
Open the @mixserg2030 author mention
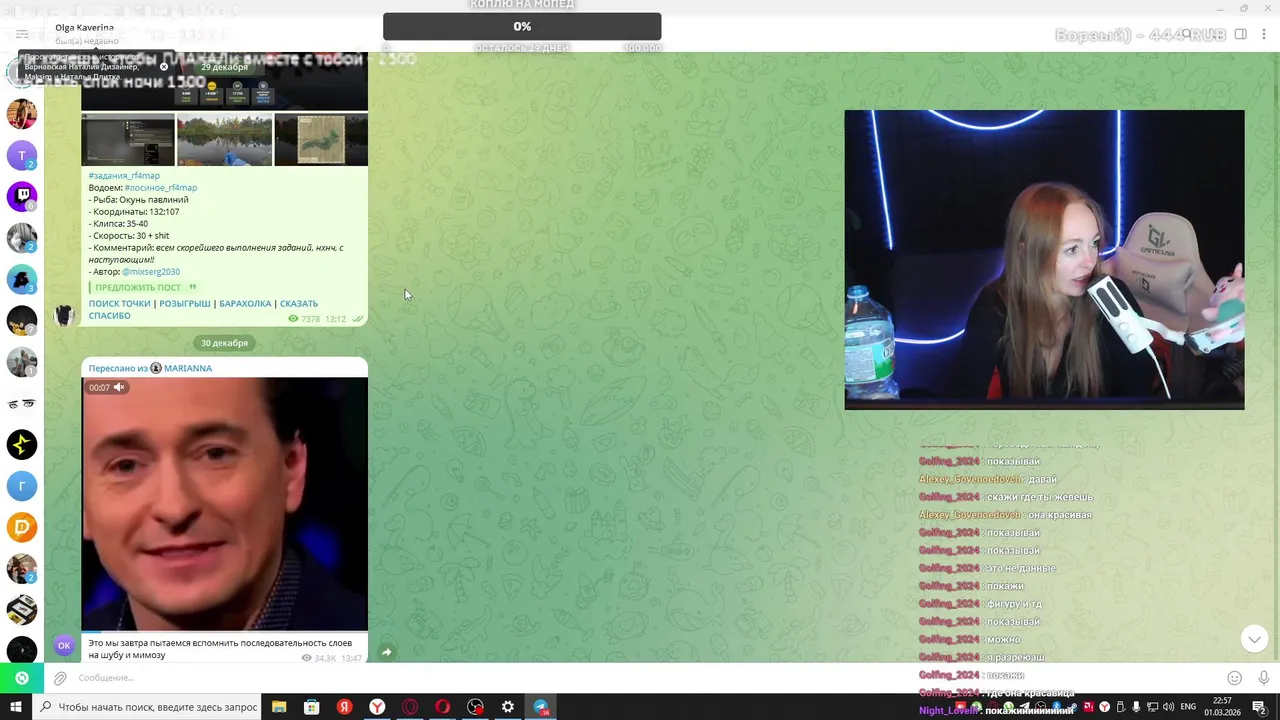click(x=151, y=272)
